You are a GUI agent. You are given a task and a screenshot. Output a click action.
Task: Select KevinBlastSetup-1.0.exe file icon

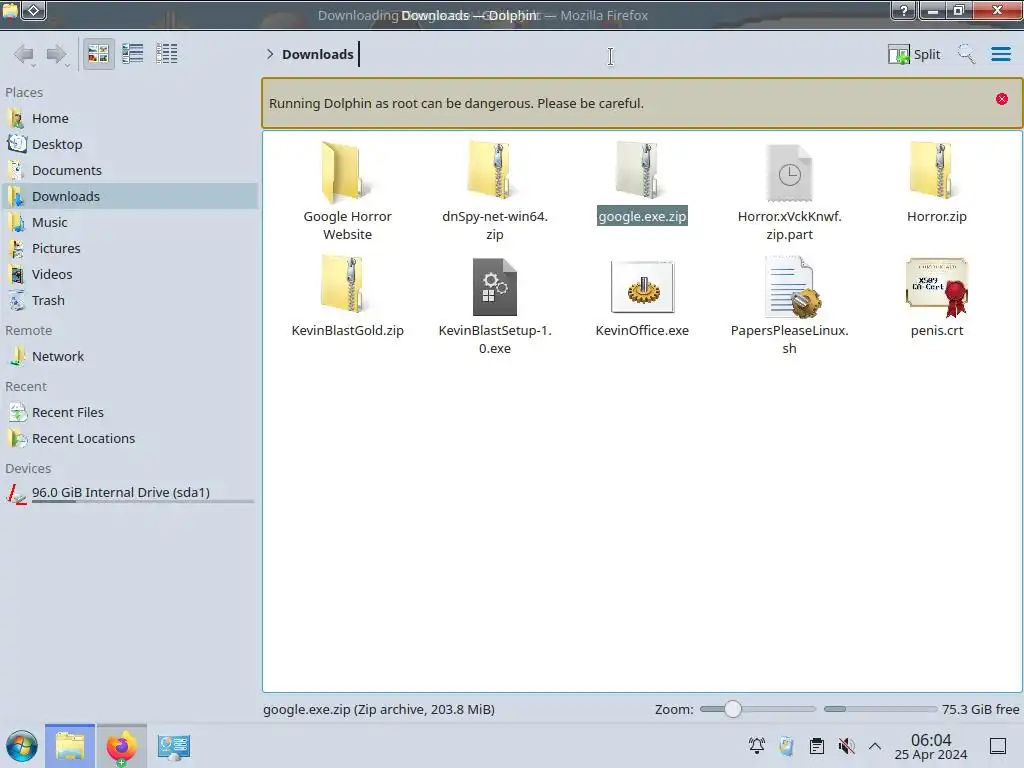495,287
